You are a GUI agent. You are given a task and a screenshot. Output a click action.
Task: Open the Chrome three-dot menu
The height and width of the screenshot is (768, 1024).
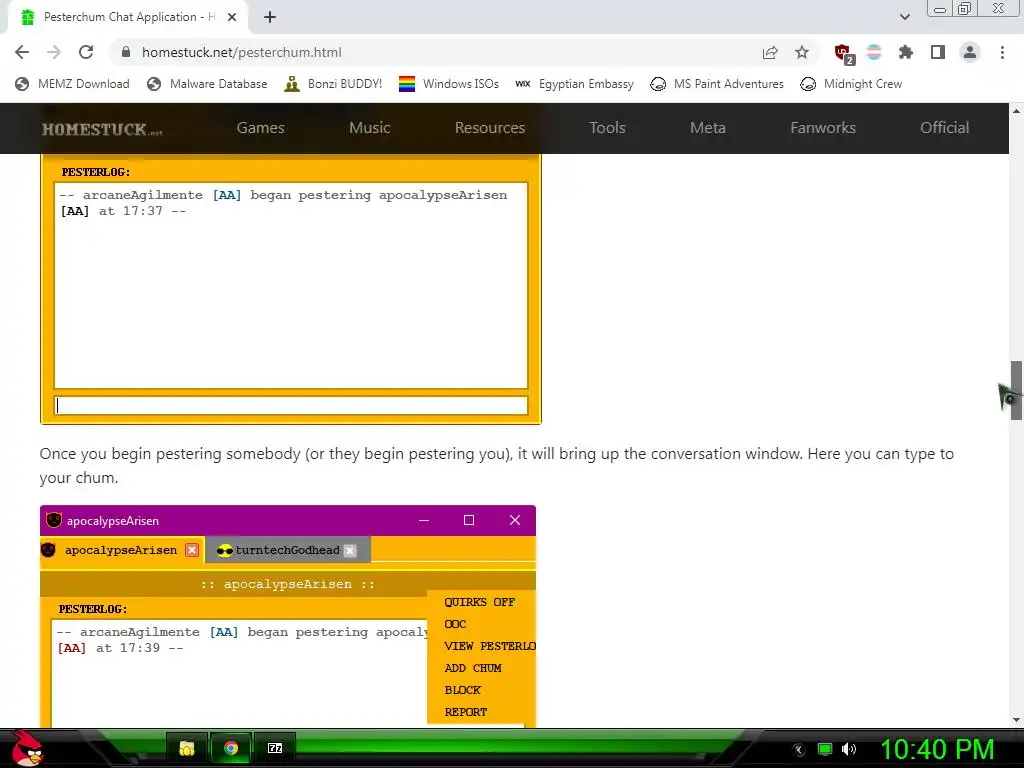point(1002,52)
